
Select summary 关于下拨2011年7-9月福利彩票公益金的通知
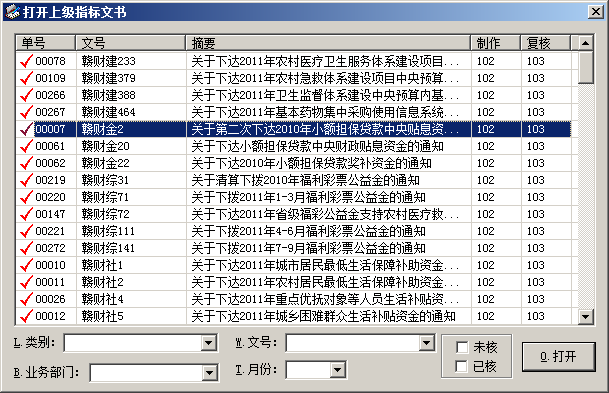[x=309, y=249]
